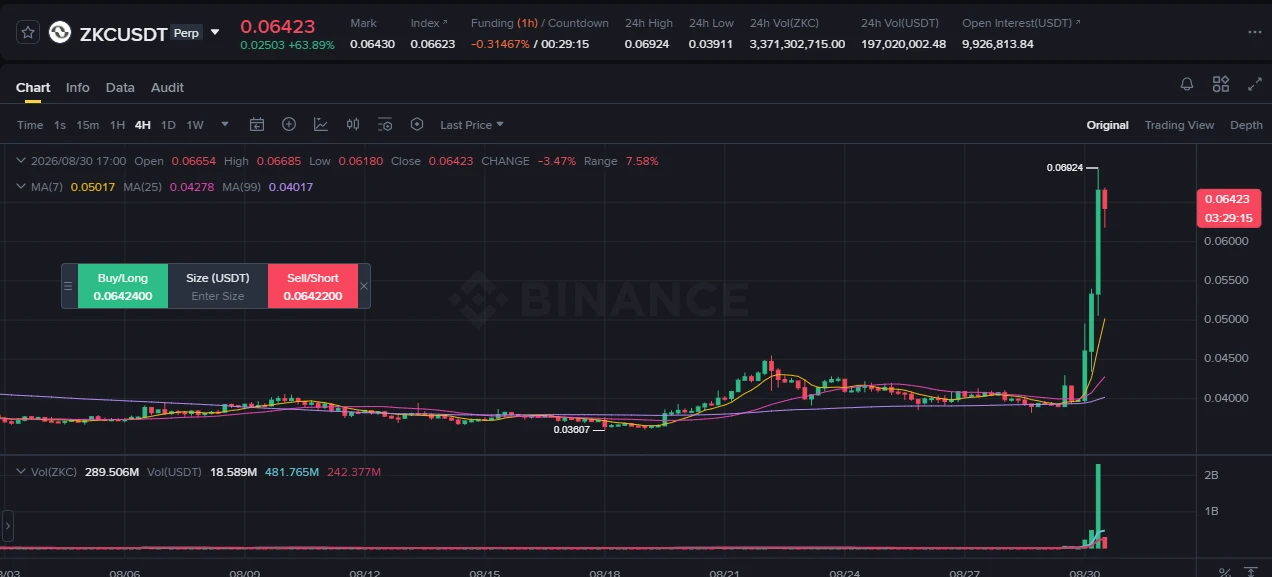Switch to the Info tab

78,87
